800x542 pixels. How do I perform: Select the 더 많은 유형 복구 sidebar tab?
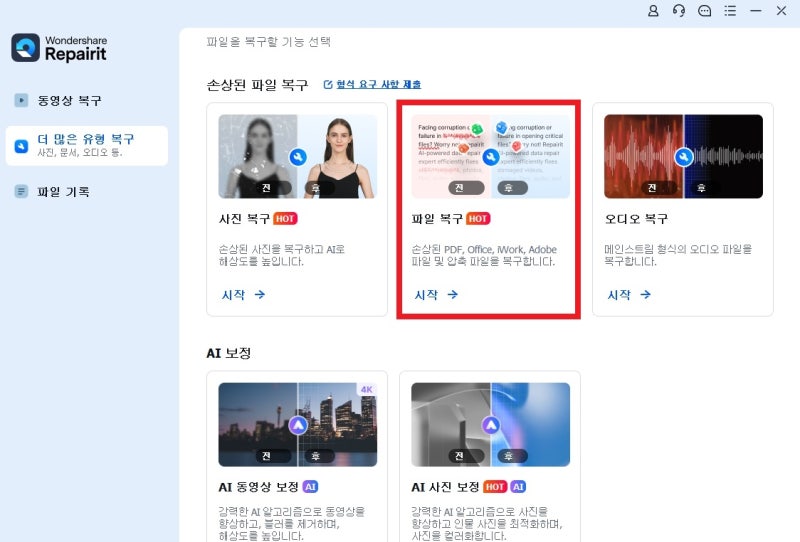[87, 146]
